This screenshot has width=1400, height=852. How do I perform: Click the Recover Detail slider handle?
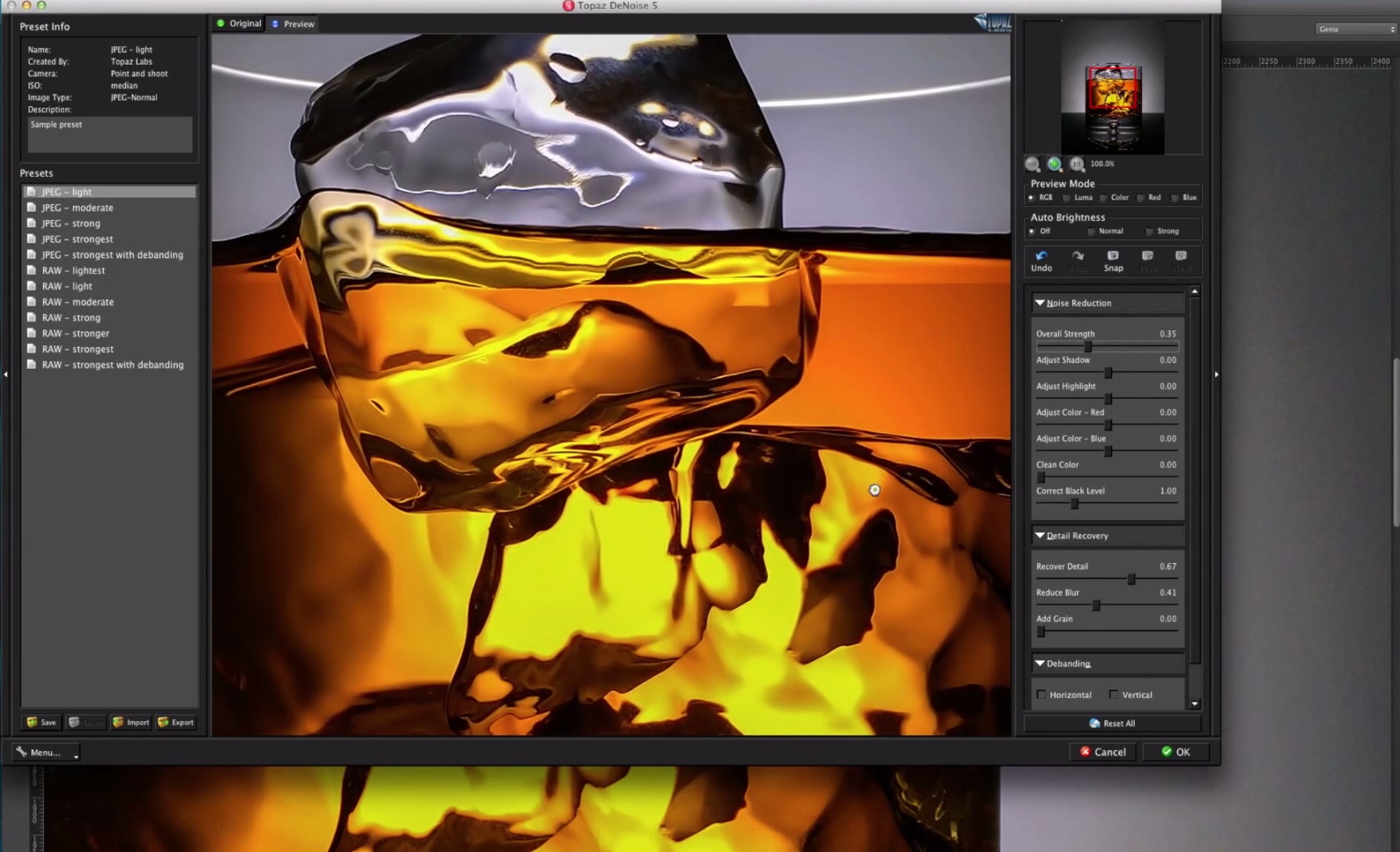[1131, 579]
